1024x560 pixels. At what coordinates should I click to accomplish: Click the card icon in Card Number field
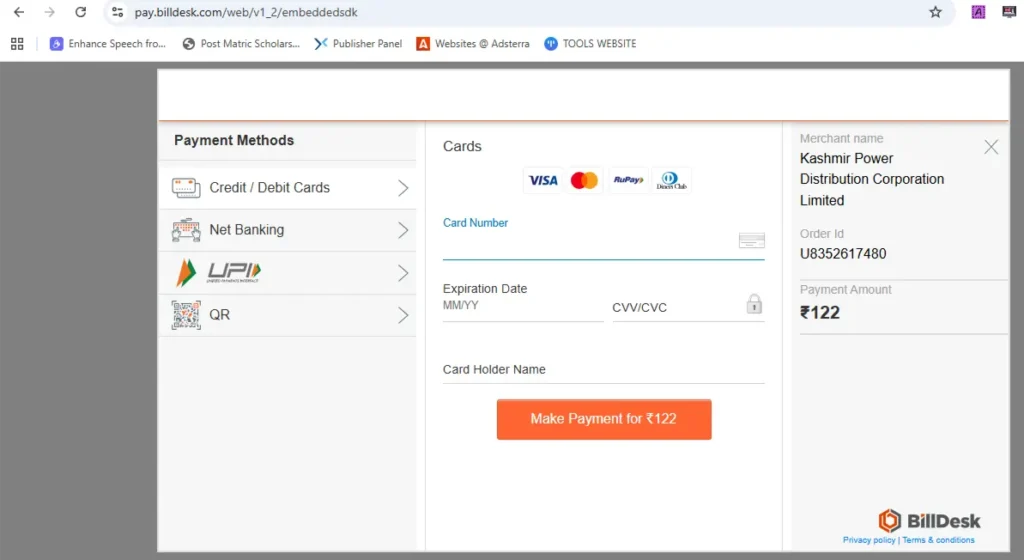click(752, 240)
